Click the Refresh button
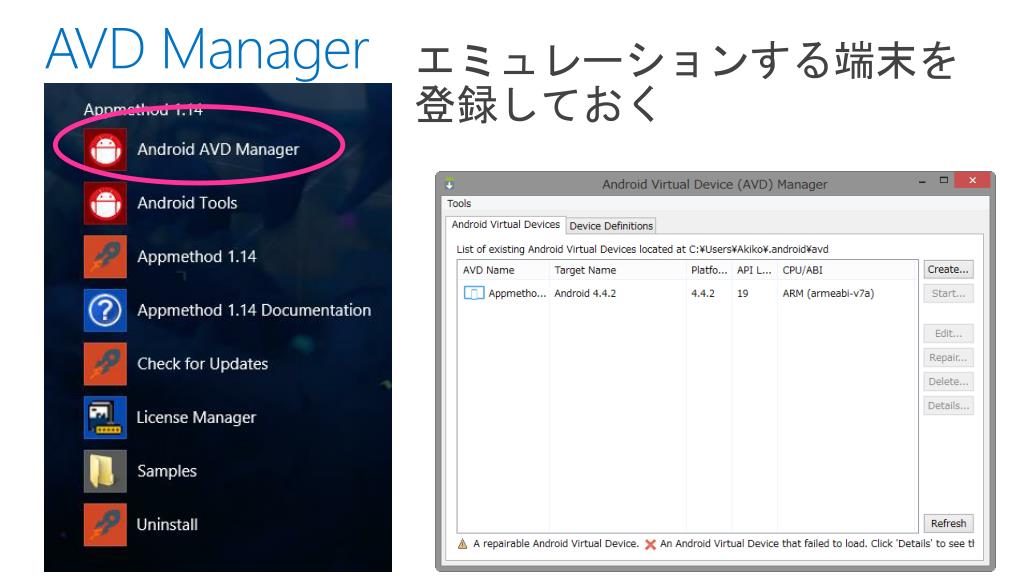 tap(948, 524)
